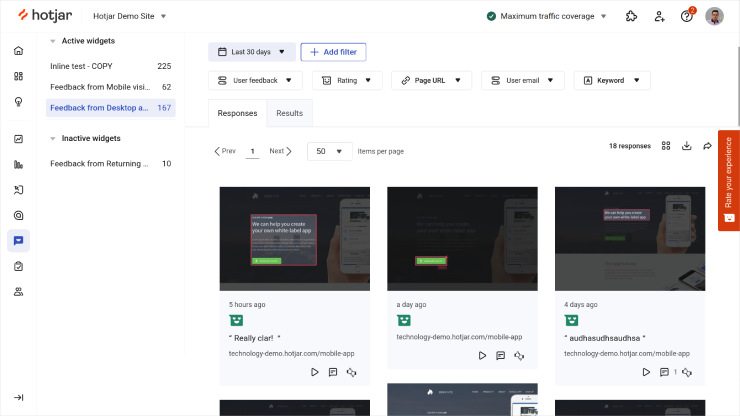Viewport: 740px width, 416px height.
Task: Open the Last 30 days date dropdown
Action: coord(252,52)
